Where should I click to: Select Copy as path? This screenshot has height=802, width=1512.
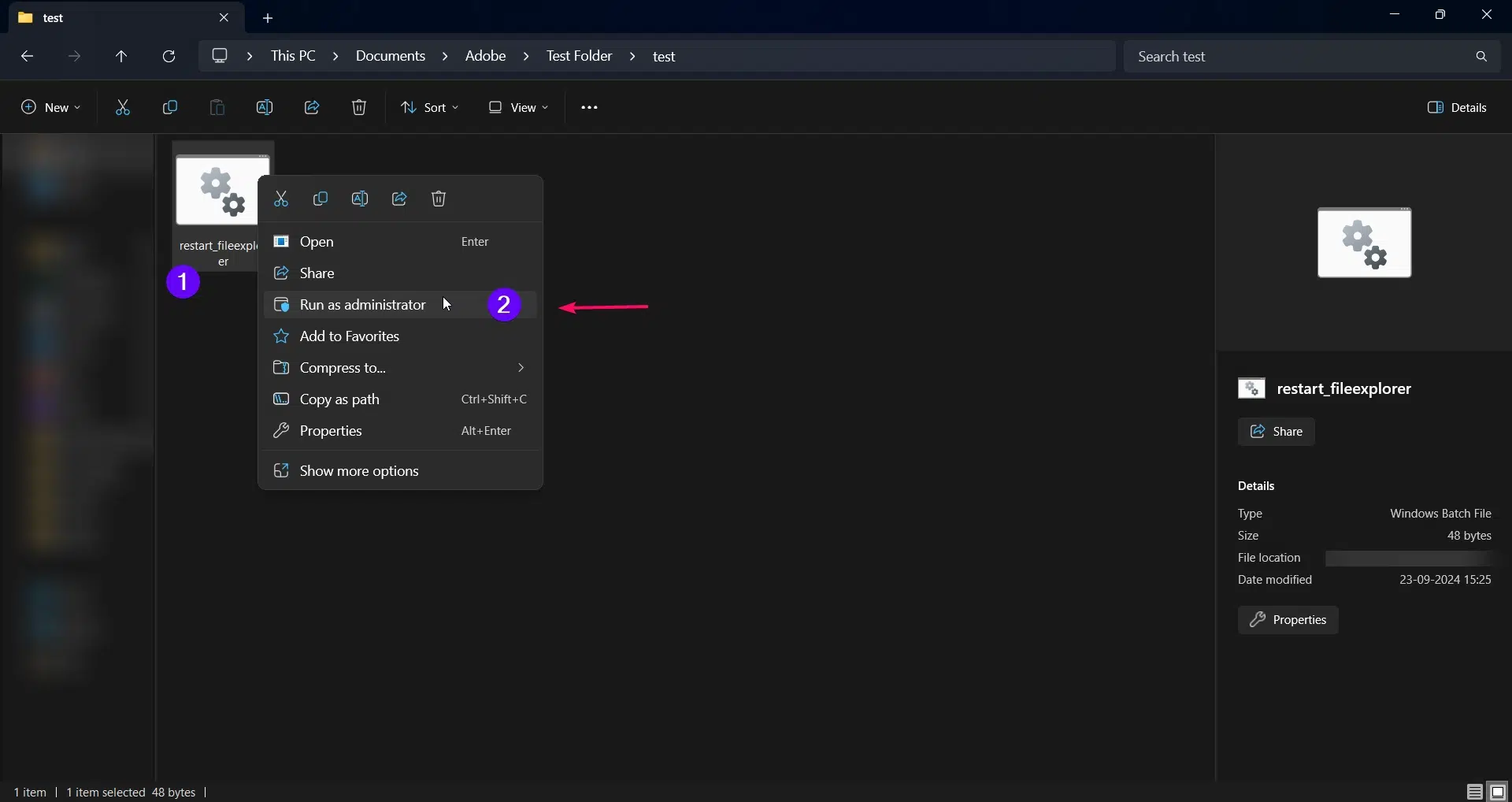[400, 399]
